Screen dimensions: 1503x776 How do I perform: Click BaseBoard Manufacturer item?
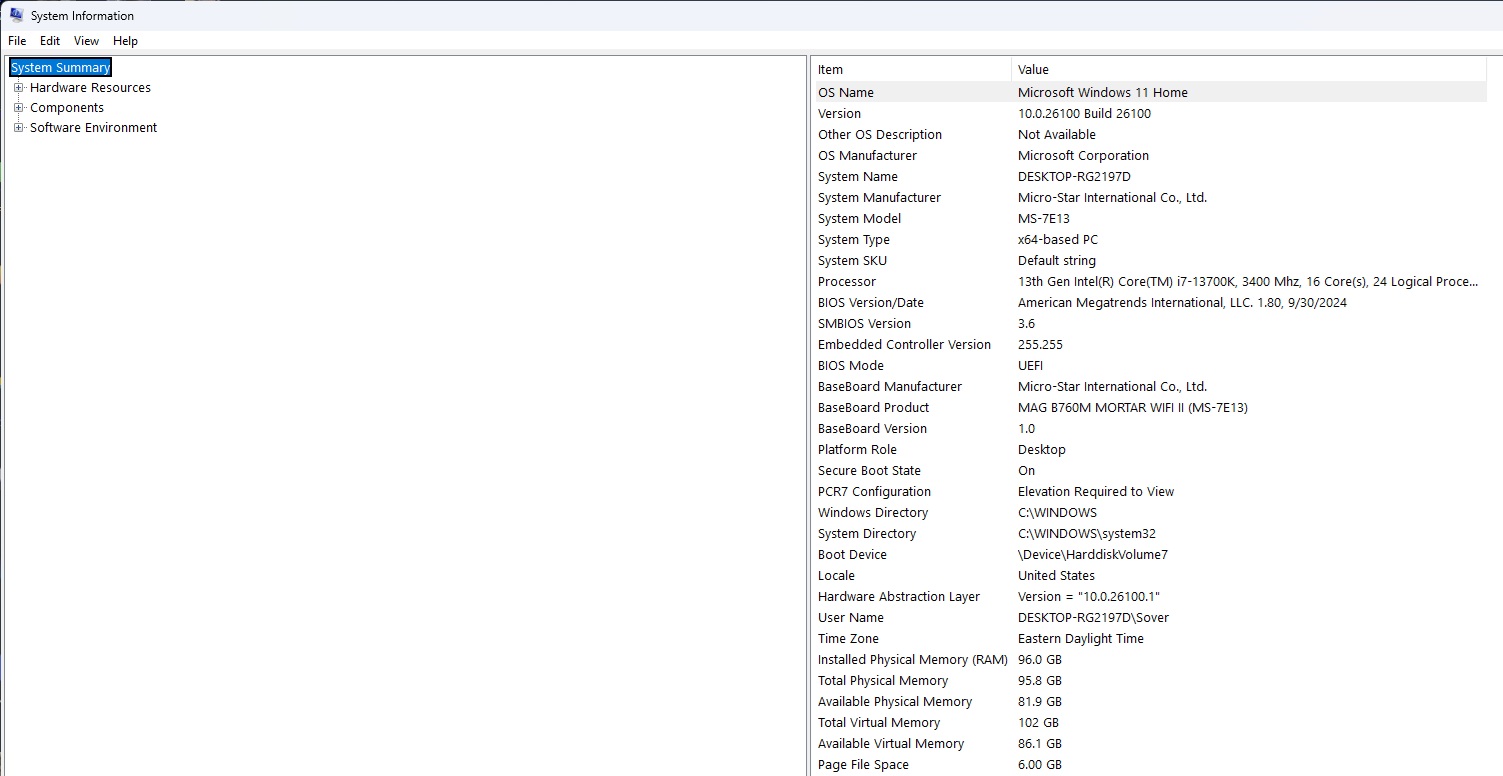click(890, 386)
